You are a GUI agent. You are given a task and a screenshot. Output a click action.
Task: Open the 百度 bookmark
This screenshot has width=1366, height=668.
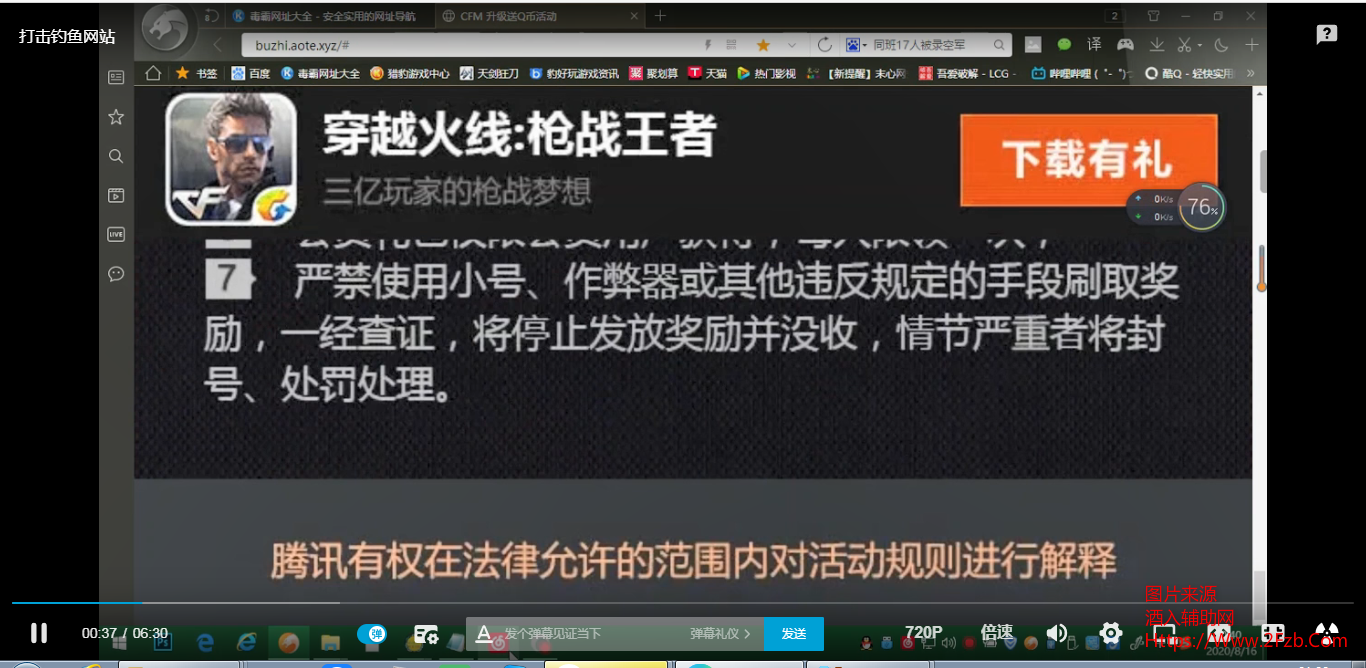coord(251,73)
